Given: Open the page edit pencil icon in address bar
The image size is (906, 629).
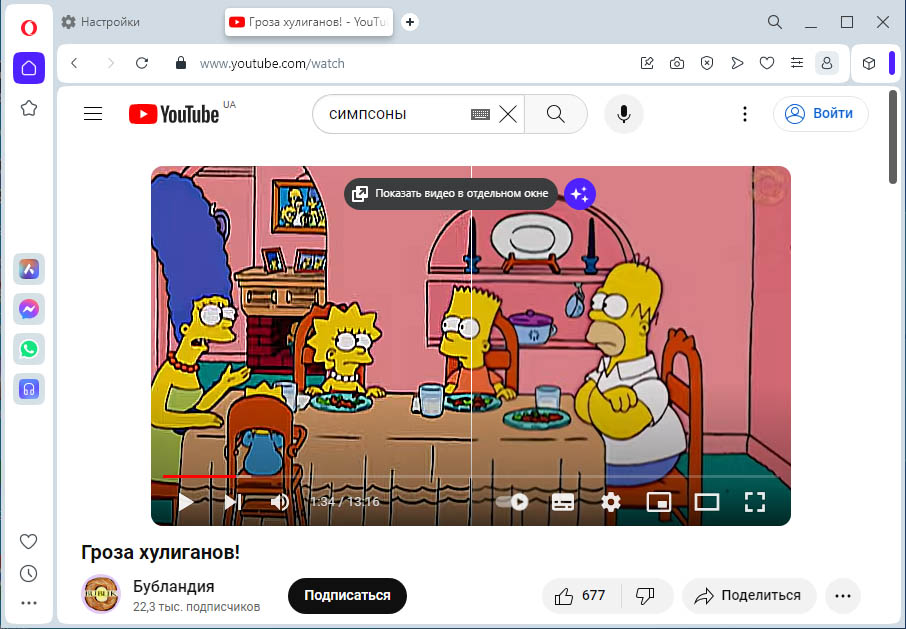Looking at the screenshot, I should [x=647, y=63].
